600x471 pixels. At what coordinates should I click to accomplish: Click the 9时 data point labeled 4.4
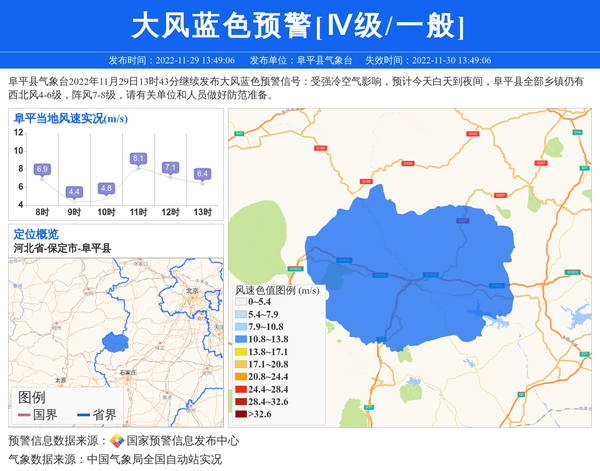tap(74, 192)
